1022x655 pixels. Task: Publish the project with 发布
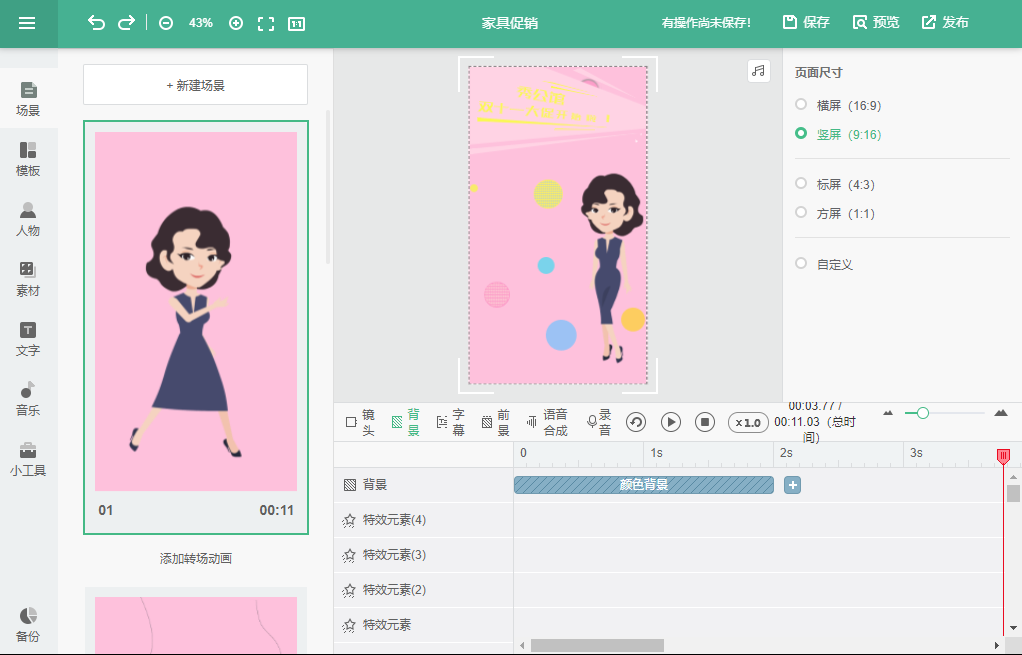(x=945, y=22)
